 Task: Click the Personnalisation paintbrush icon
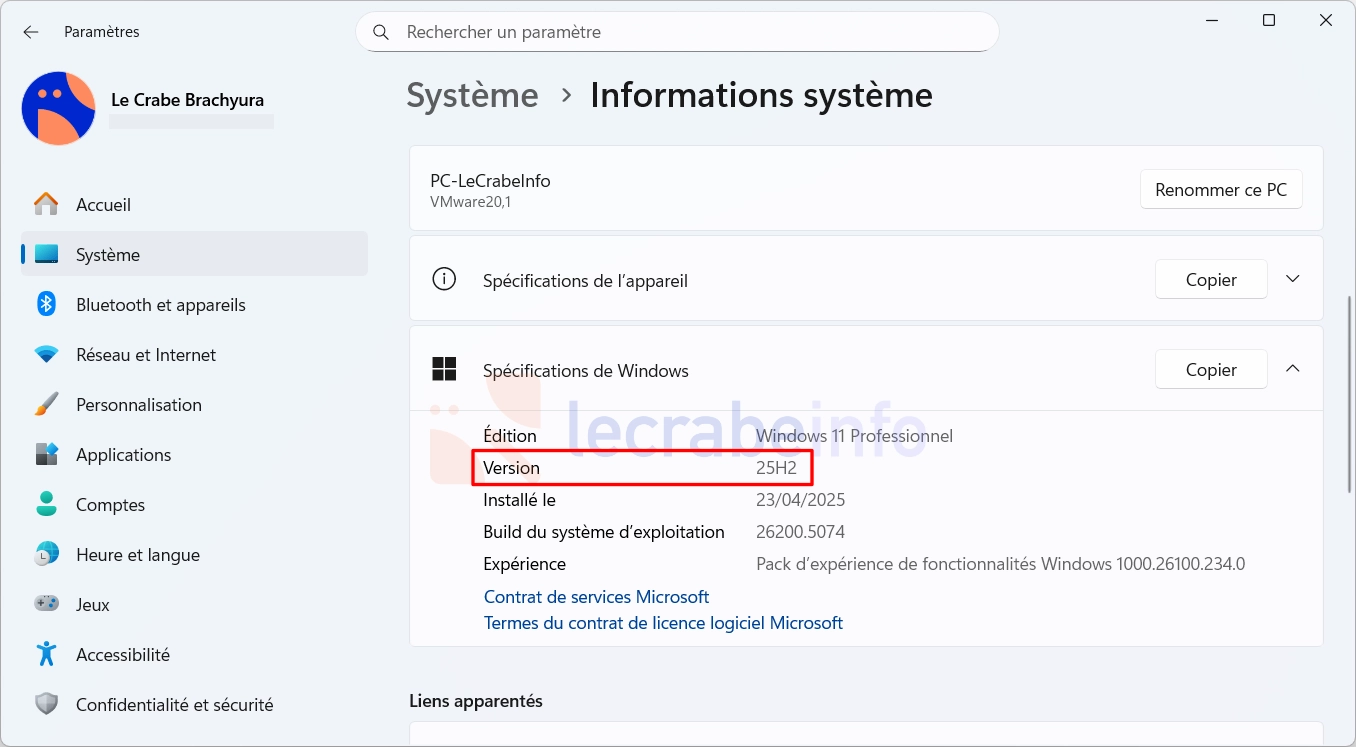(46, 405)
